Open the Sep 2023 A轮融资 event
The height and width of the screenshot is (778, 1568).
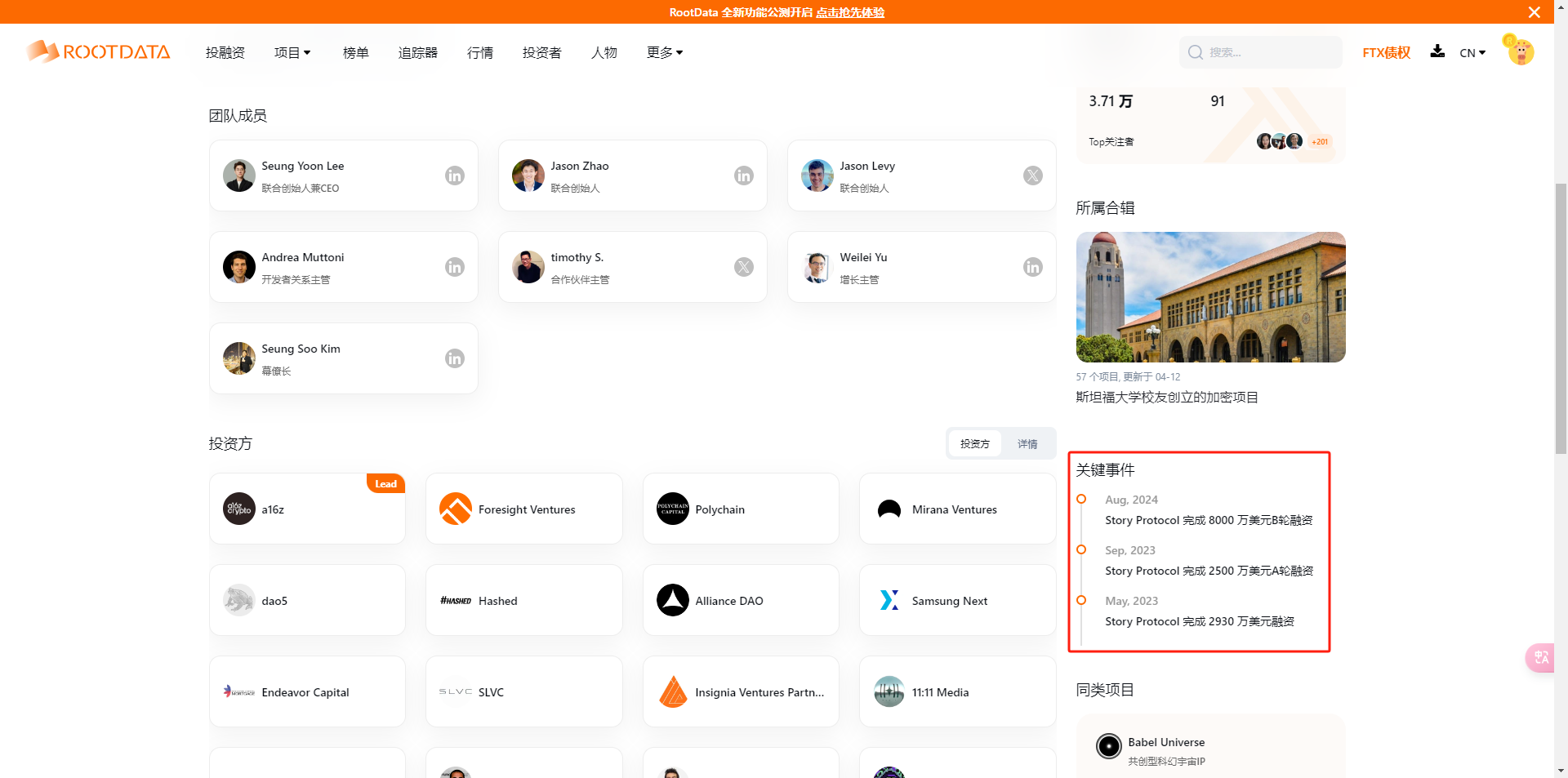tap(1209, 571)
